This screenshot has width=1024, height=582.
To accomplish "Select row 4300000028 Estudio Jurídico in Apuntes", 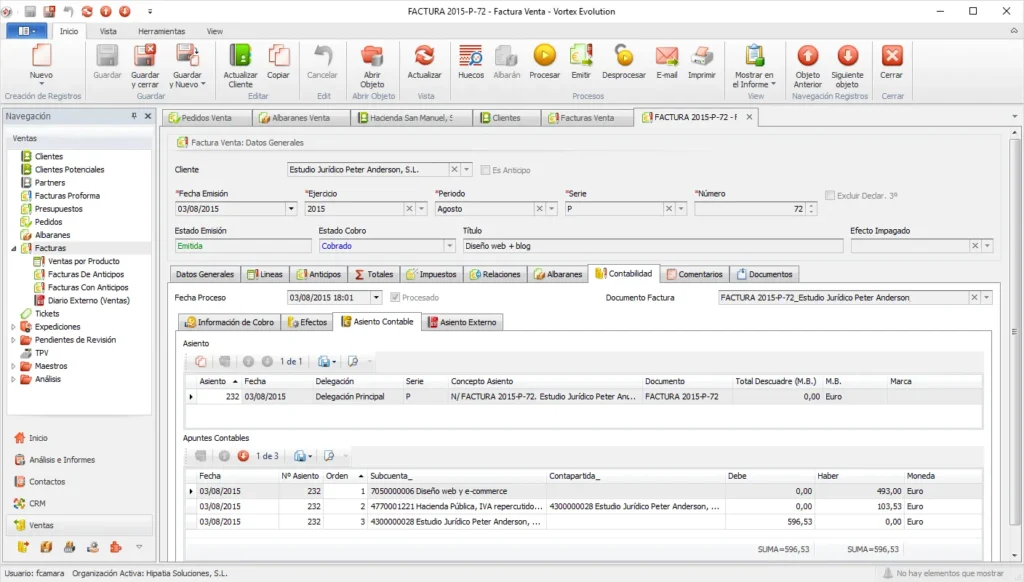I will [x=583, y=522].
